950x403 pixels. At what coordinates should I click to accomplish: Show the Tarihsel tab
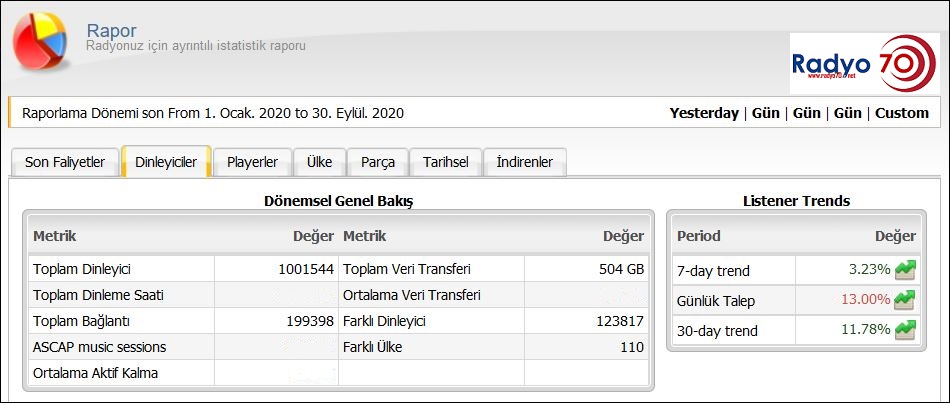[x=445, y=162]
